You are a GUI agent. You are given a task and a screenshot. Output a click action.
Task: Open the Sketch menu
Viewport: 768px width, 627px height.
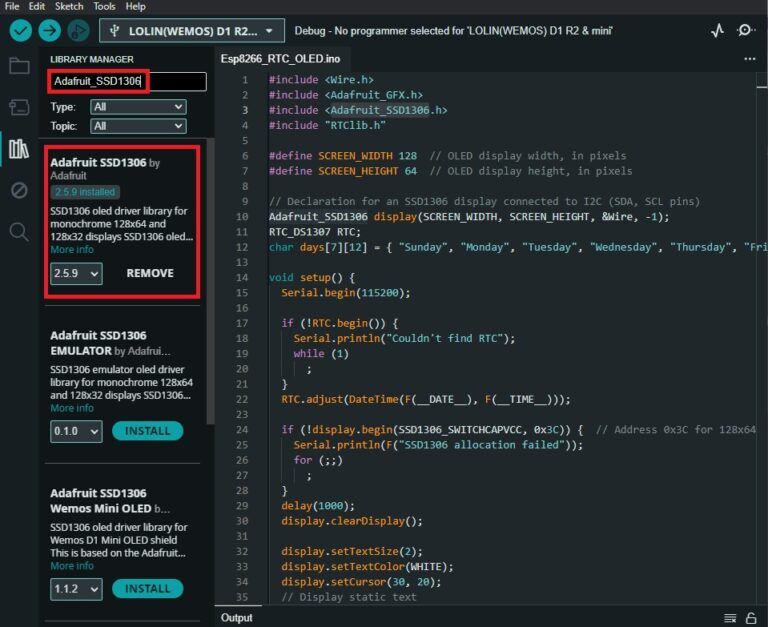coord(69,6)
